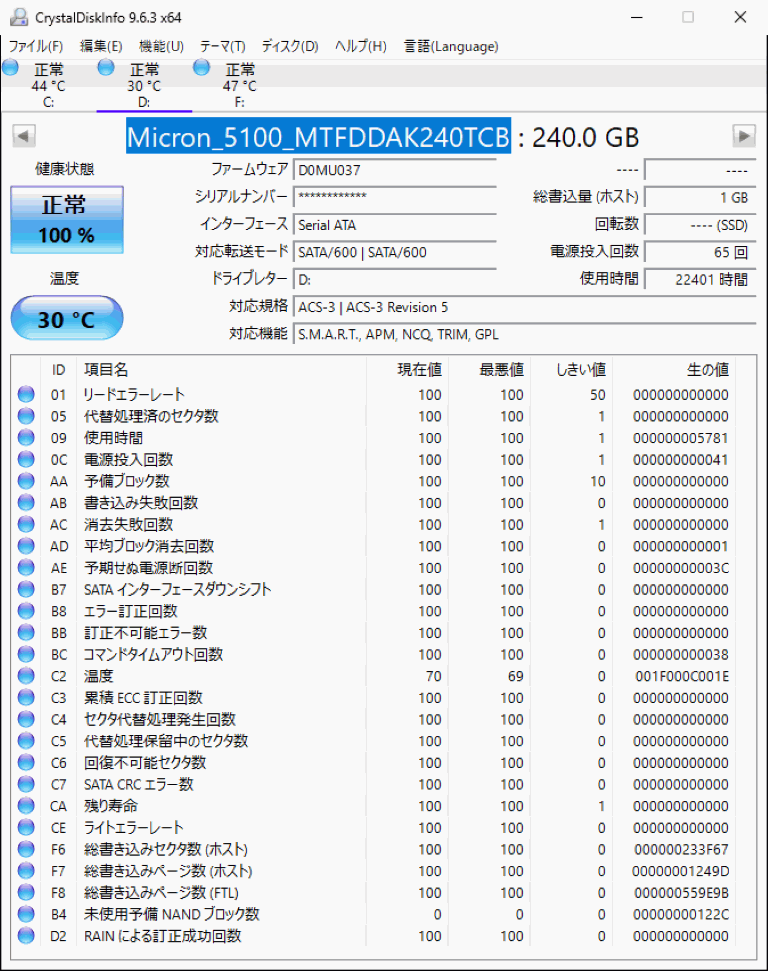Click the Micron_5100_MTFDDAK240TCB model name
768x971 pixels.
(318, 136)
